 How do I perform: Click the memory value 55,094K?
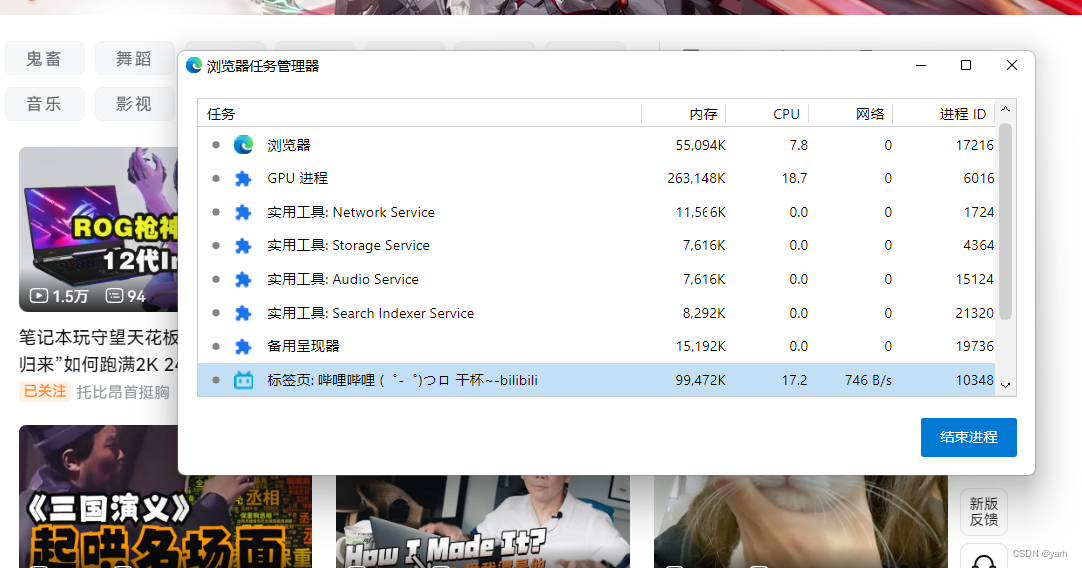700,145
